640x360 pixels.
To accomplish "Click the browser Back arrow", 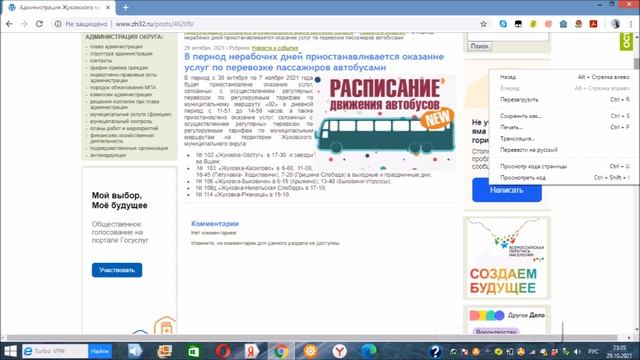I will [9, 24].
